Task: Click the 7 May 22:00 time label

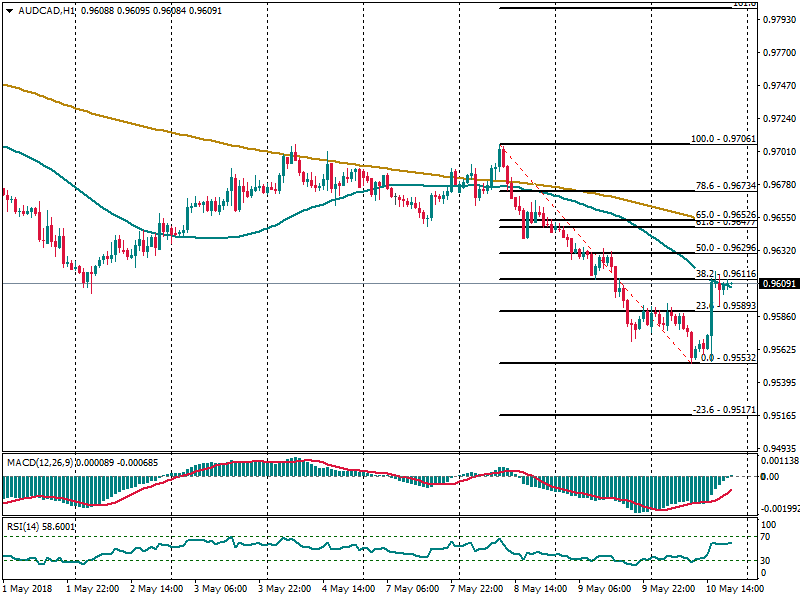Action: coord(477,590)
